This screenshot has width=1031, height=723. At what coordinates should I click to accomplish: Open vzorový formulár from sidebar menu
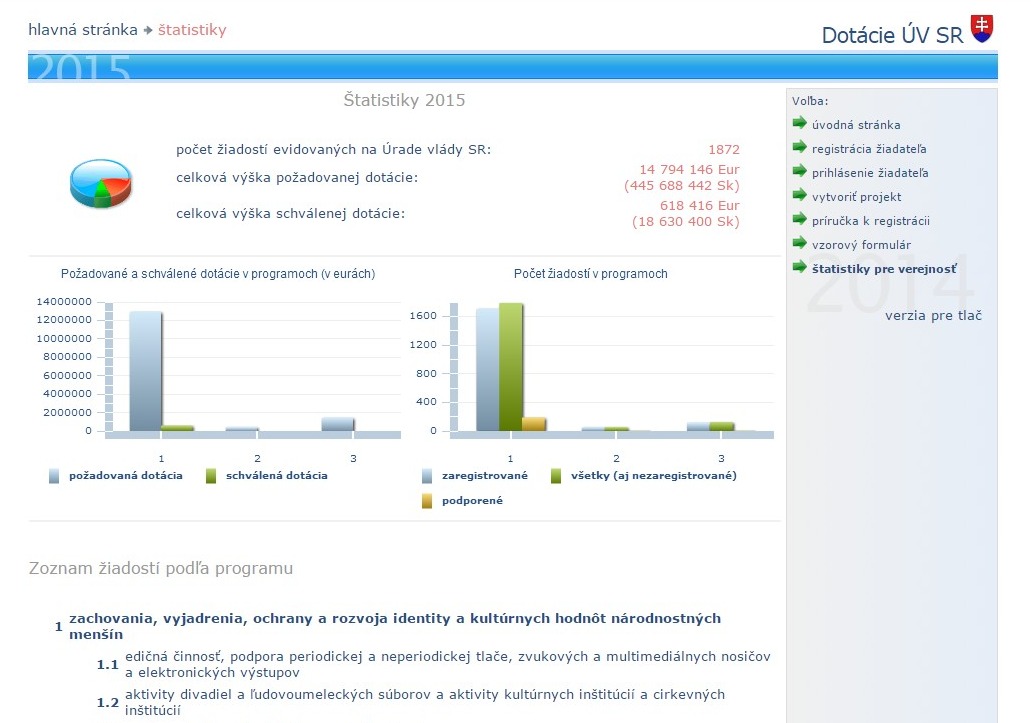(x=861, y=245)
